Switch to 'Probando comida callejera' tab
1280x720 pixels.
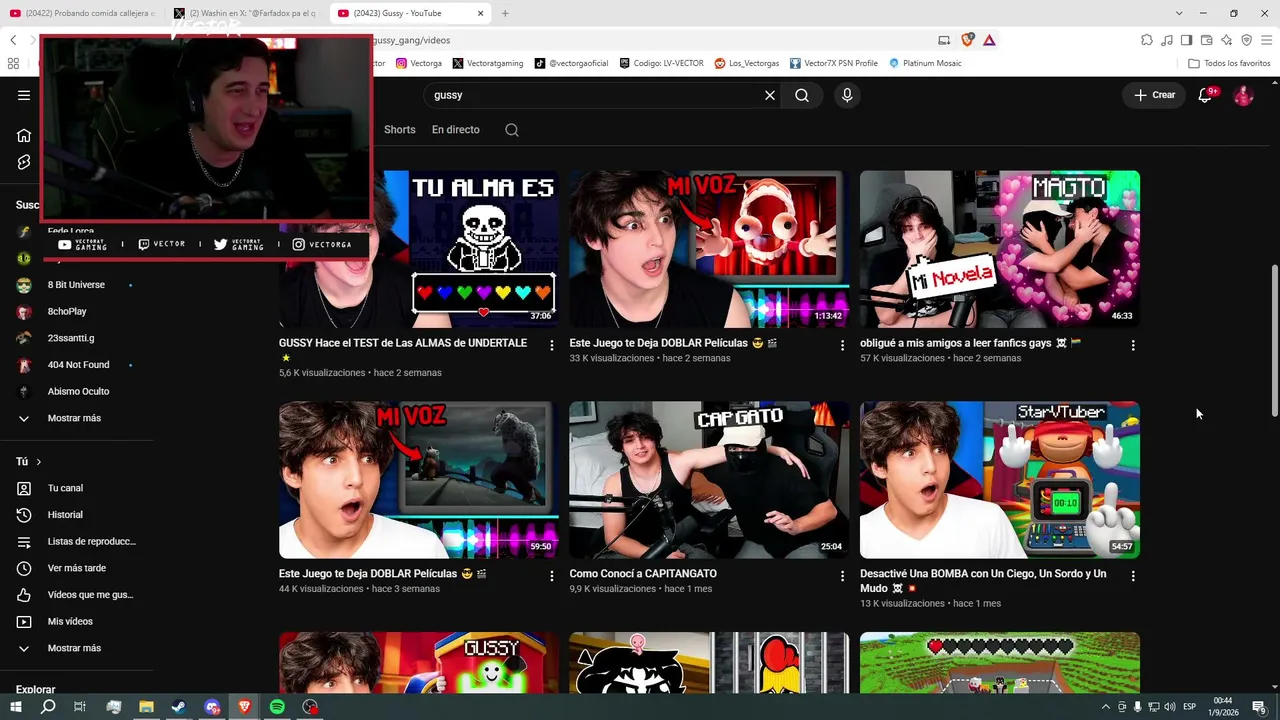coord(83,13)
